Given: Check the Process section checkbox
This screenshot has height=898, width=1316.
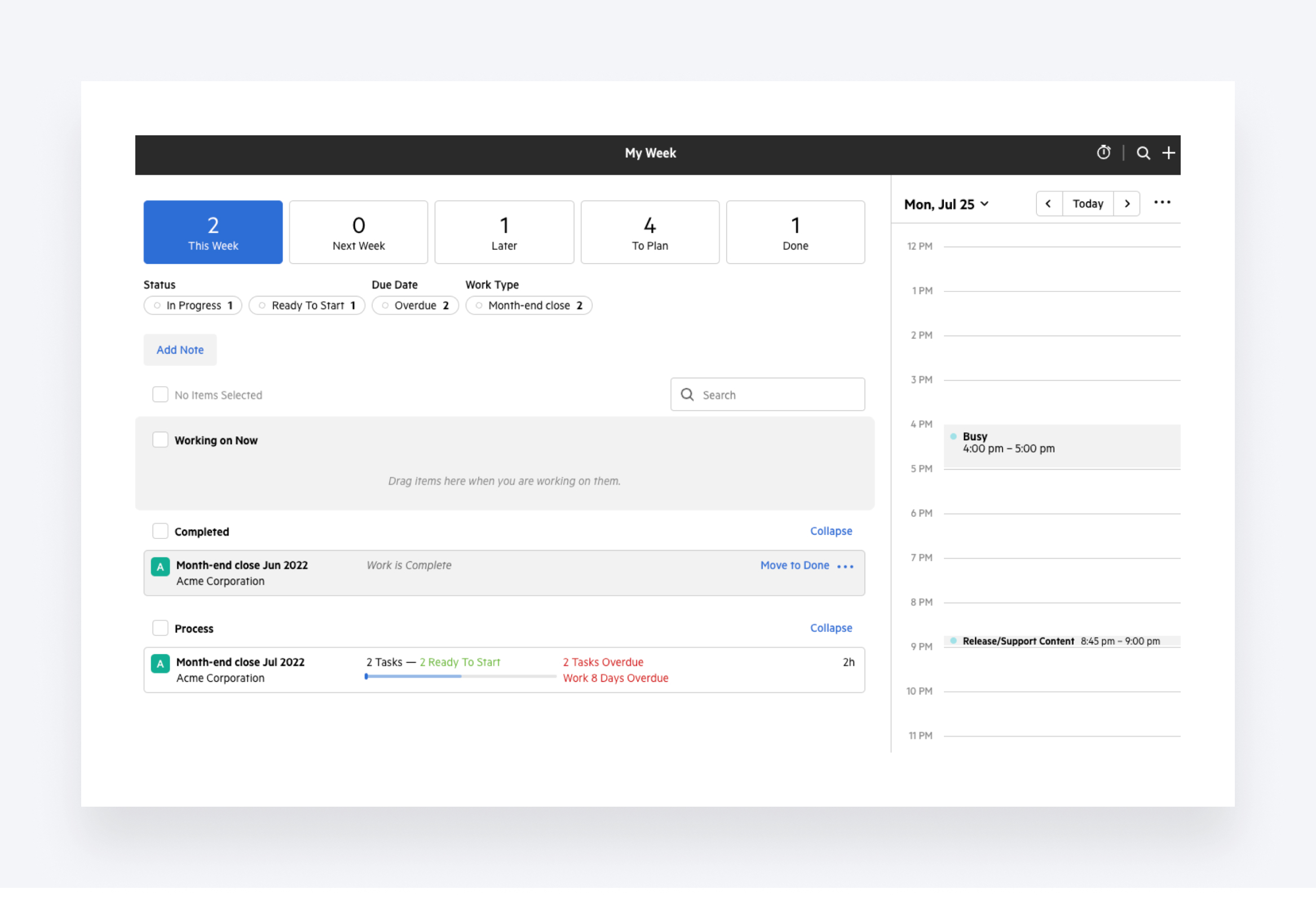Looking at the screenshot, I should (x=160, y=628).
